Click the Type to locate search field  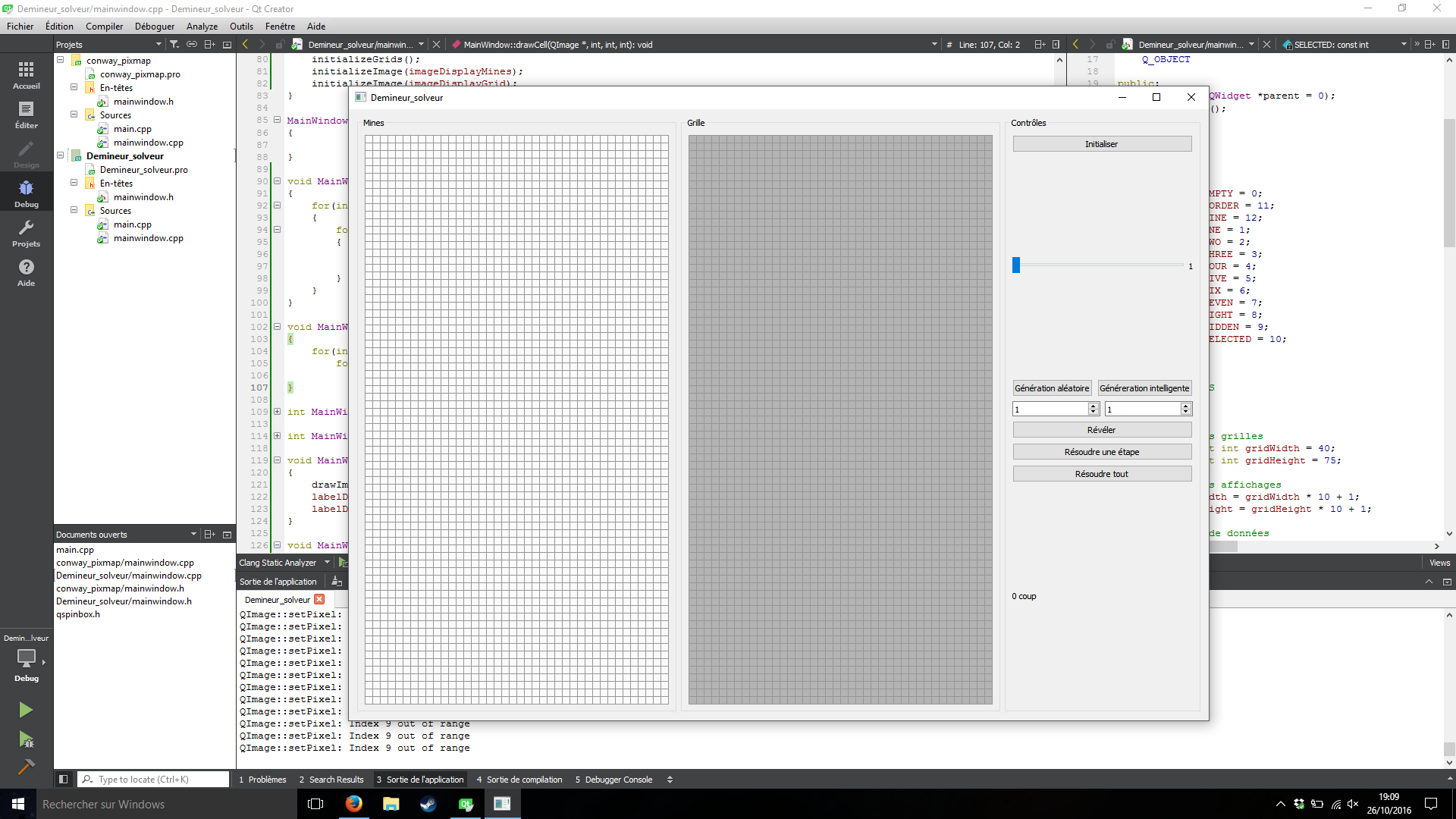click(x=152, y=779)
